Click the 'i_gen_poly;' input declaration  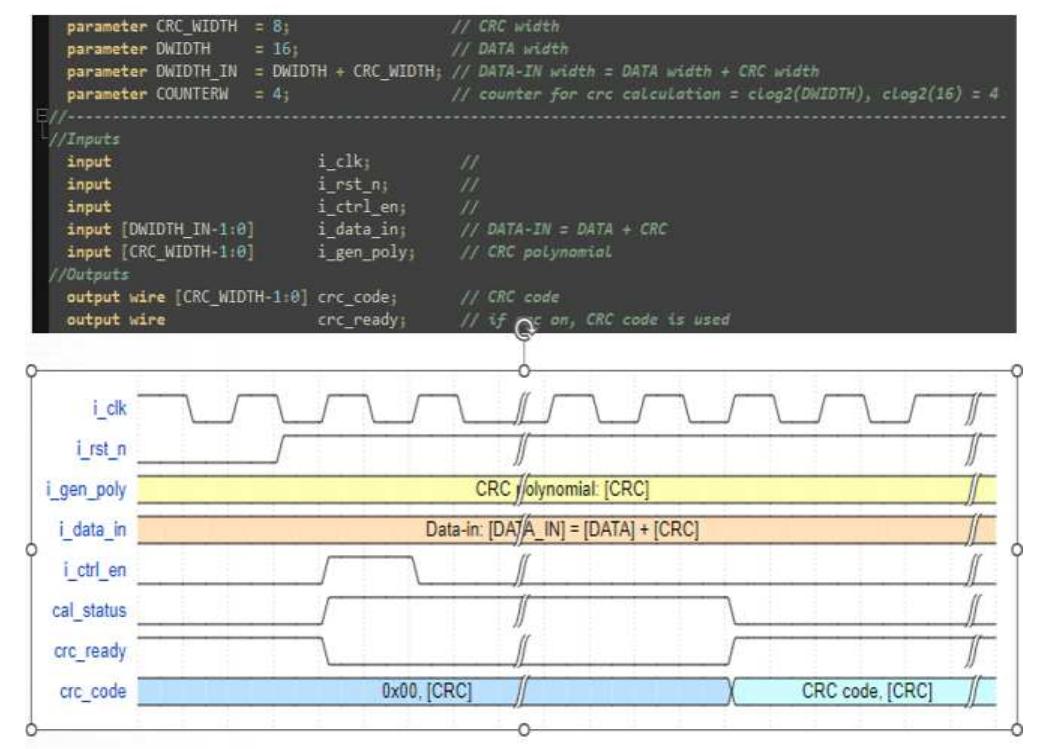366,252
